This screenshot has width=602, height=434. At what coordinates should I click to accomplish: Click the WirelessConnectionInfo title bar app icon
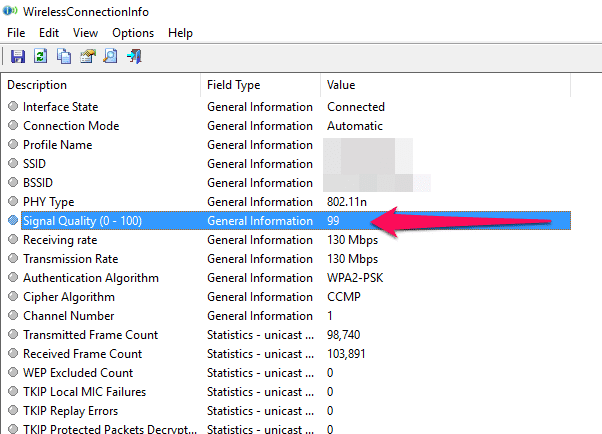click(x=11, y=10)
